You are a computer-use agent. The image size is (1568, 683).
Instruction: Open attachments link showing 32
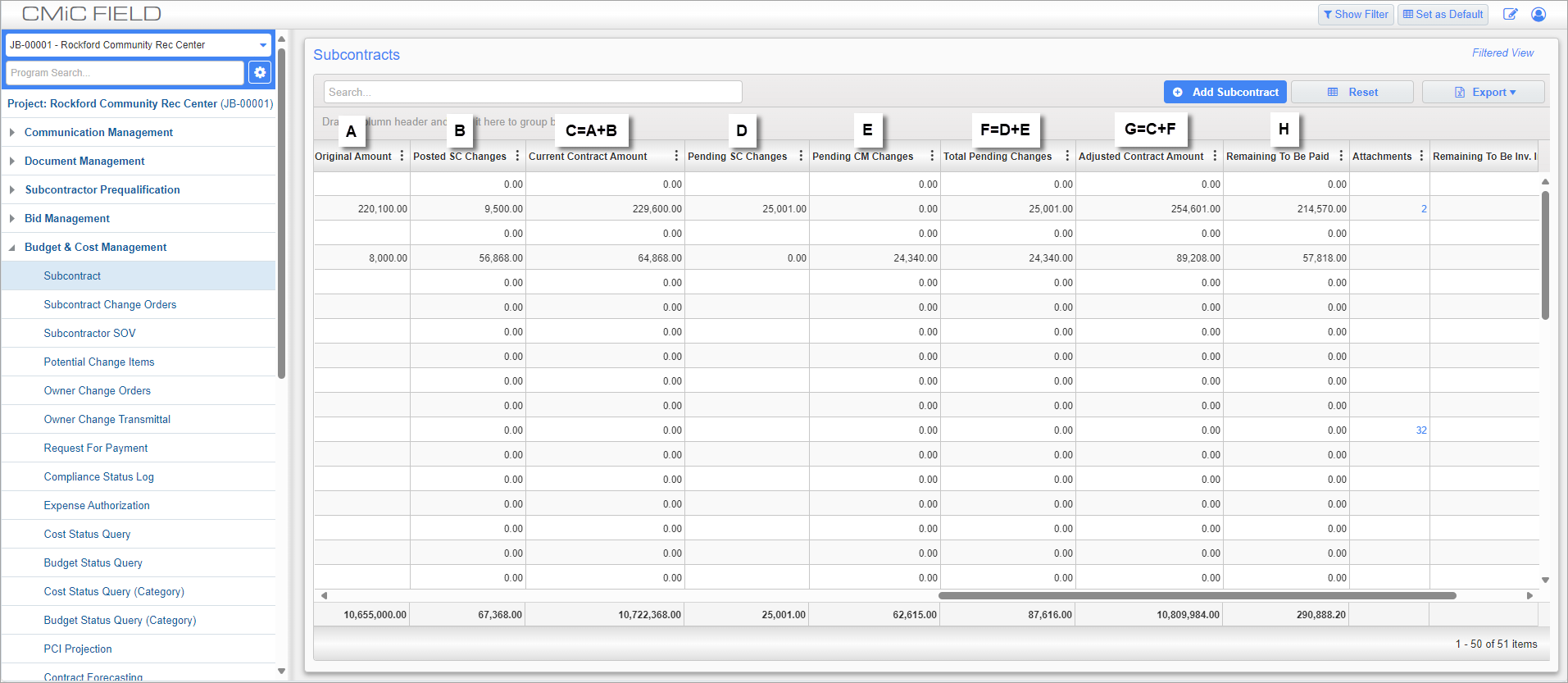pyautogui.click(x=1421, y=430)
